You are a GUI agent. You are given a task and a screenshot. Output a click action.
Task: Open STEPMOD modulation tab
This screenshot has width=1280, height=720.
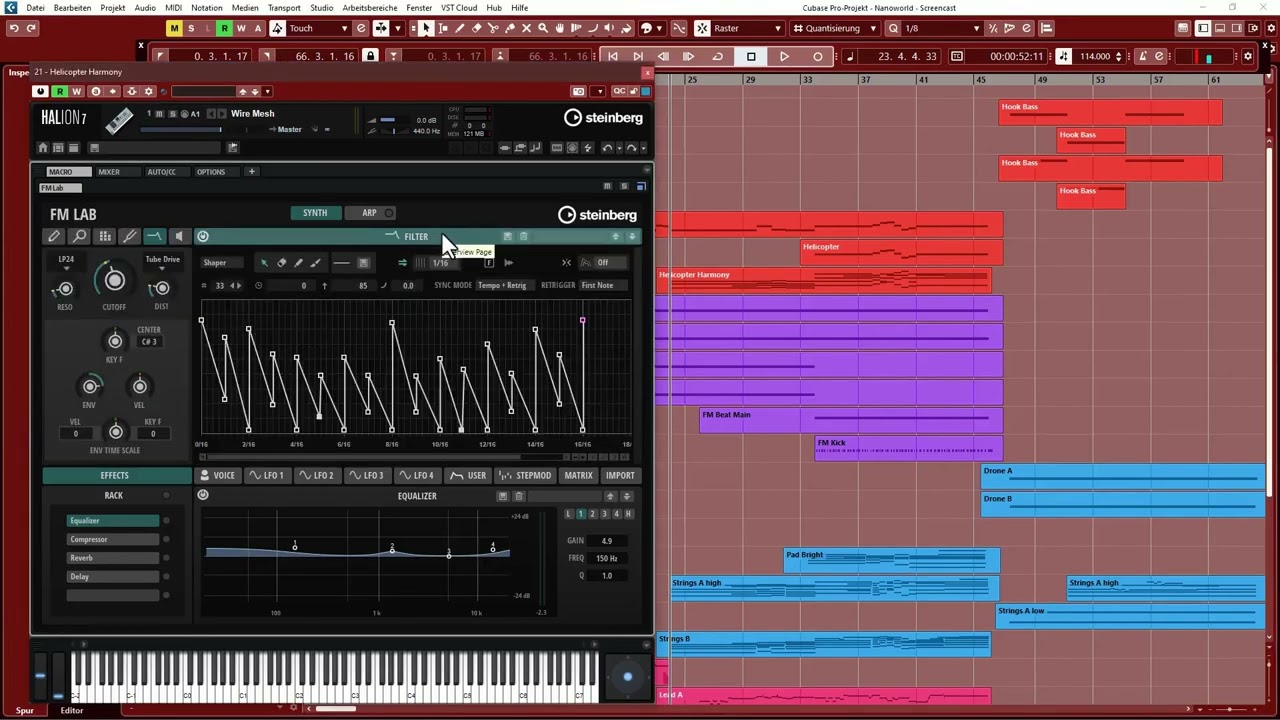pos(526,475)
